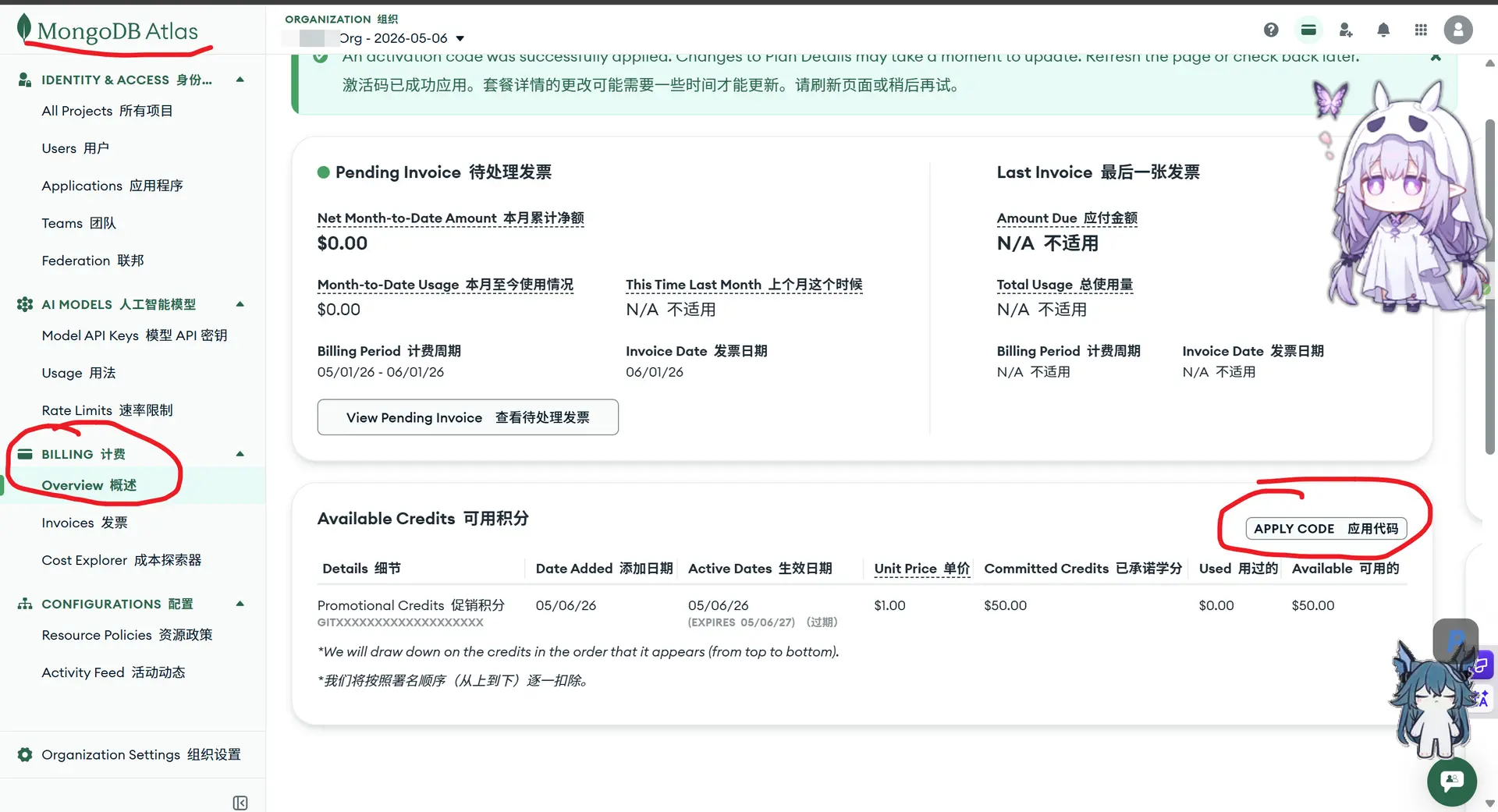Collapse the Configurations section
Screen dimensions: 1498x812
(240, 604)
